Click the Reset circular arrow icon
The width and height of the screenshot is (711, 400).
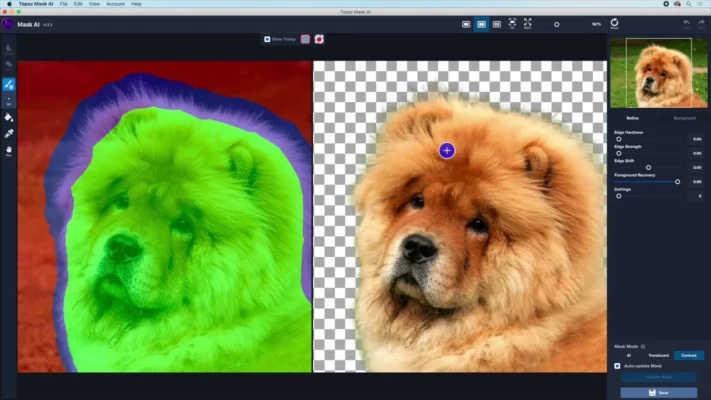tap(614, 23)
